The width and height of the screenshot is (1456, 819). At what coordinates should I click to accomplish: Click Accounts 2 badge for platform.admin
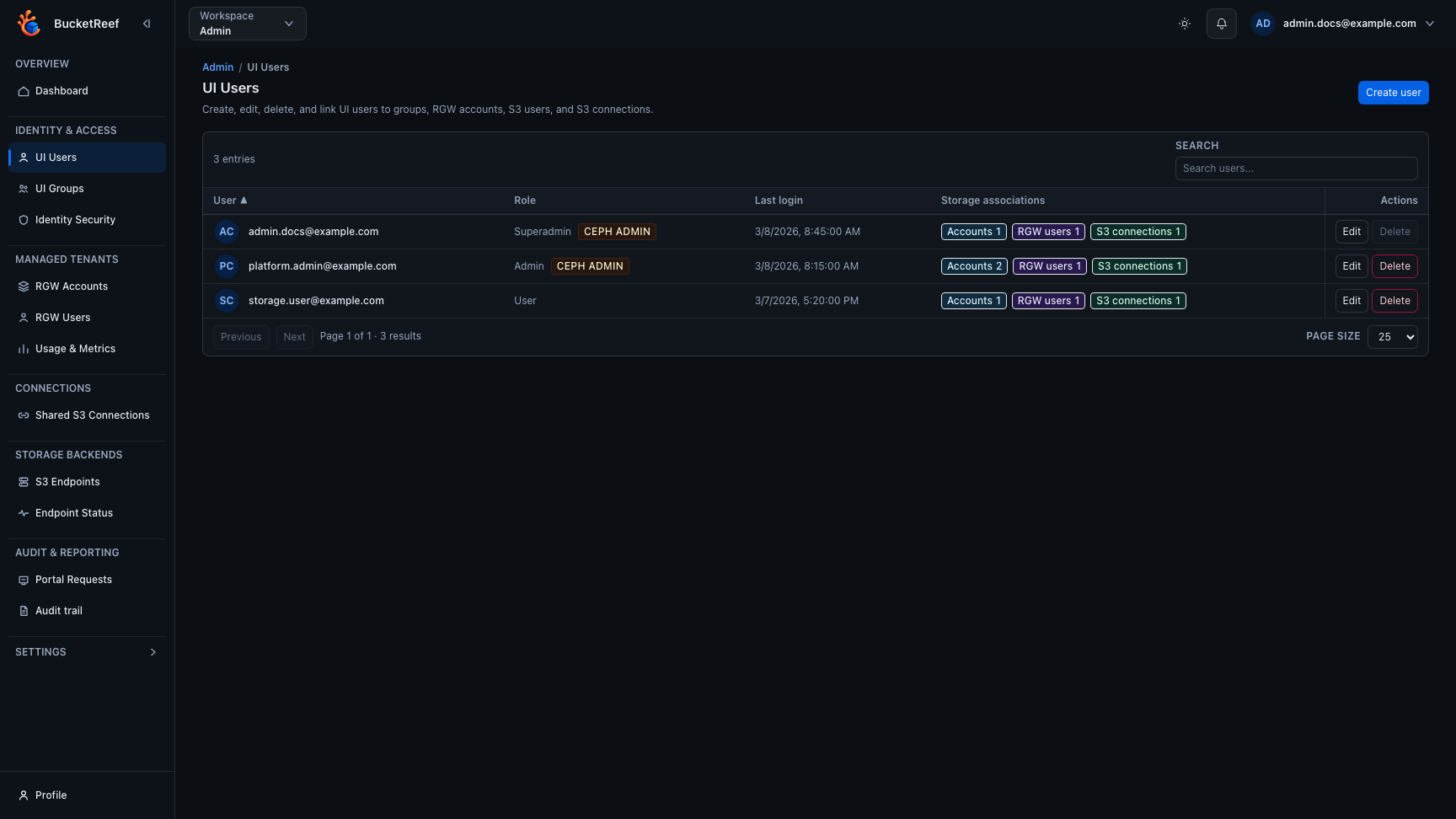coord(974,266)
